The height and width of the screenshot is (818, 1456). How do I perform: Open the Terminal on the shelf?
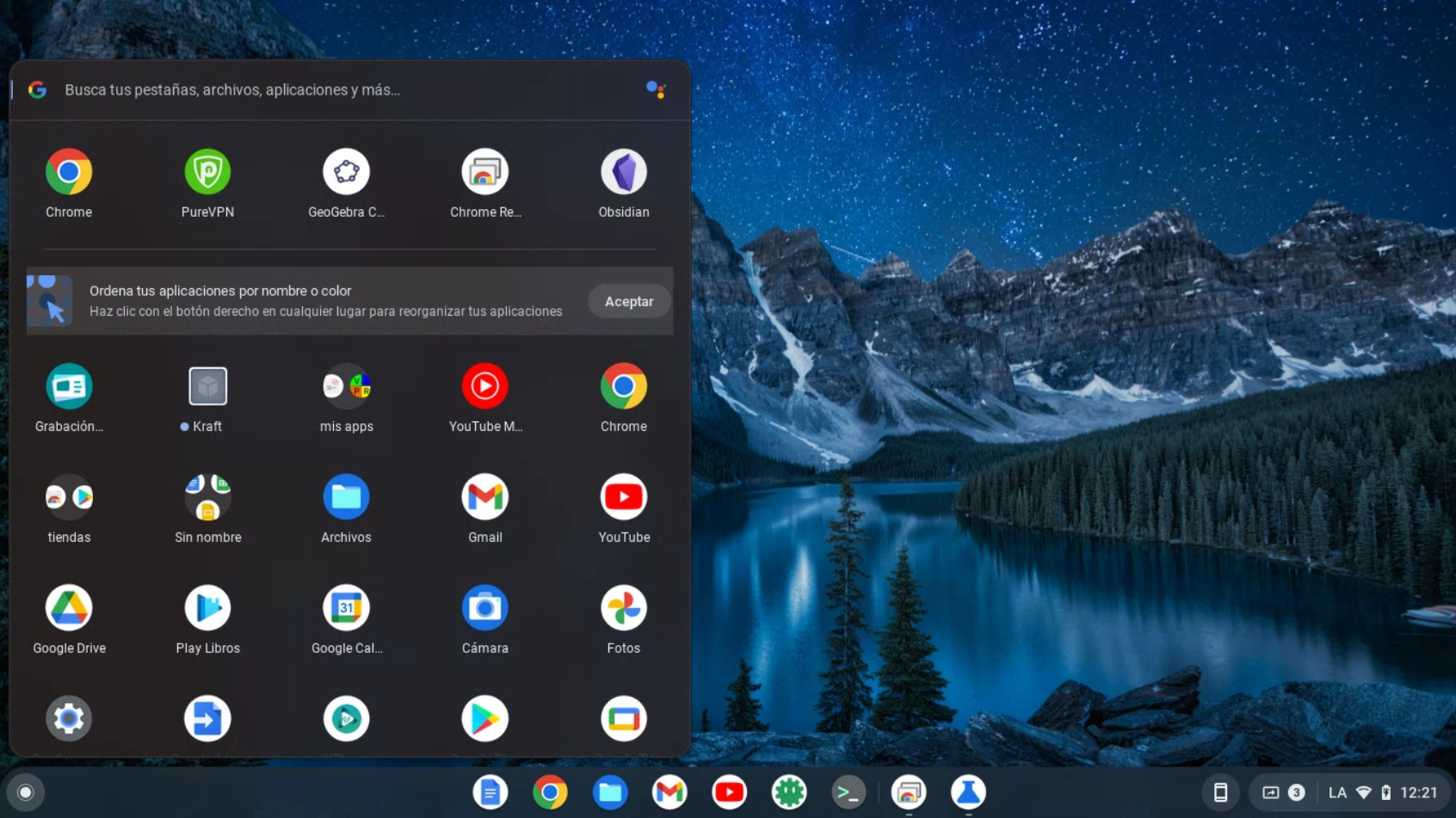click(848, 792)
